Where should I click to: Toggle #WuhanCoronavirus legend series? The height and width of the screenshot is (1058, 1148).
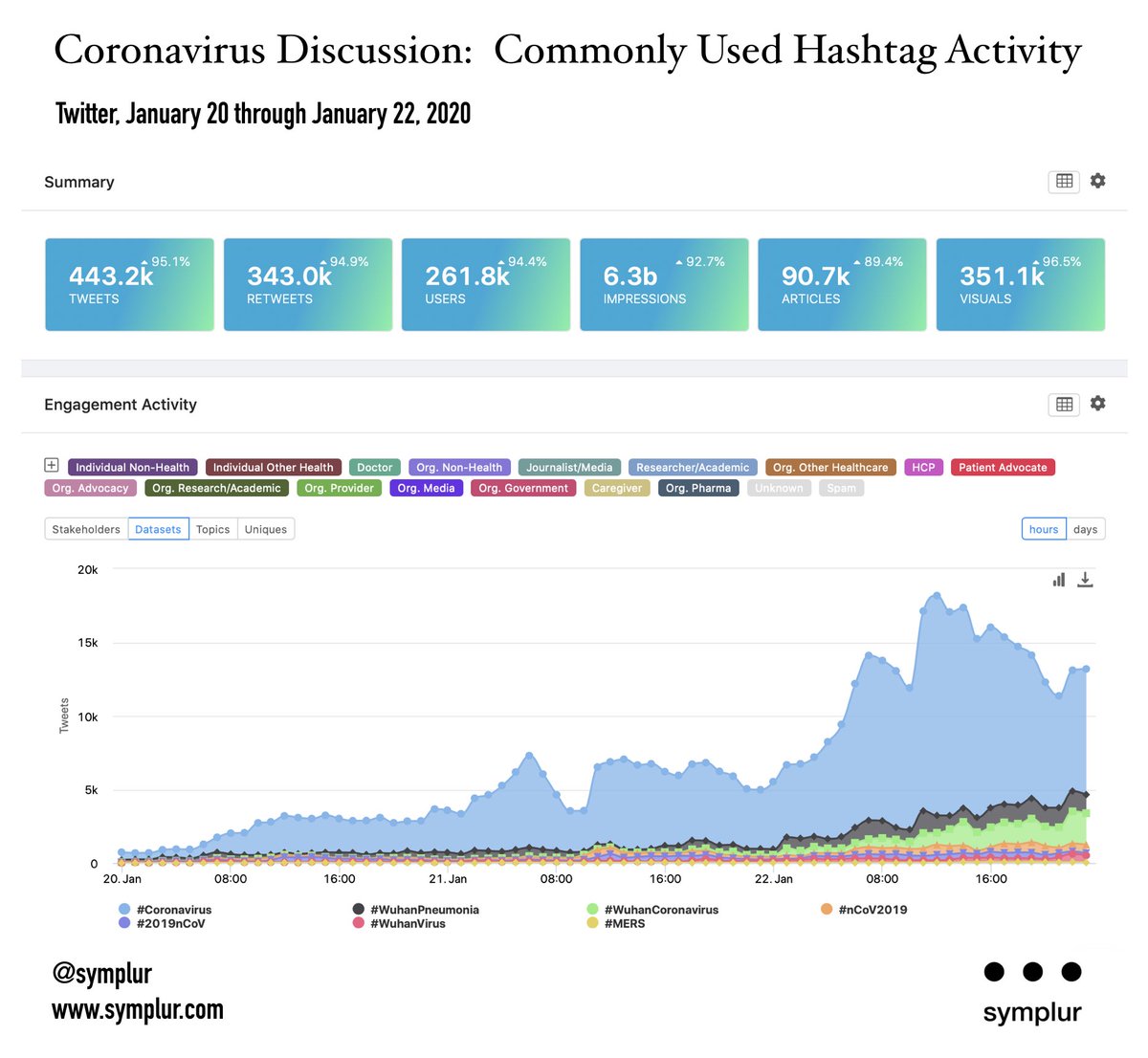click(652, 910)
